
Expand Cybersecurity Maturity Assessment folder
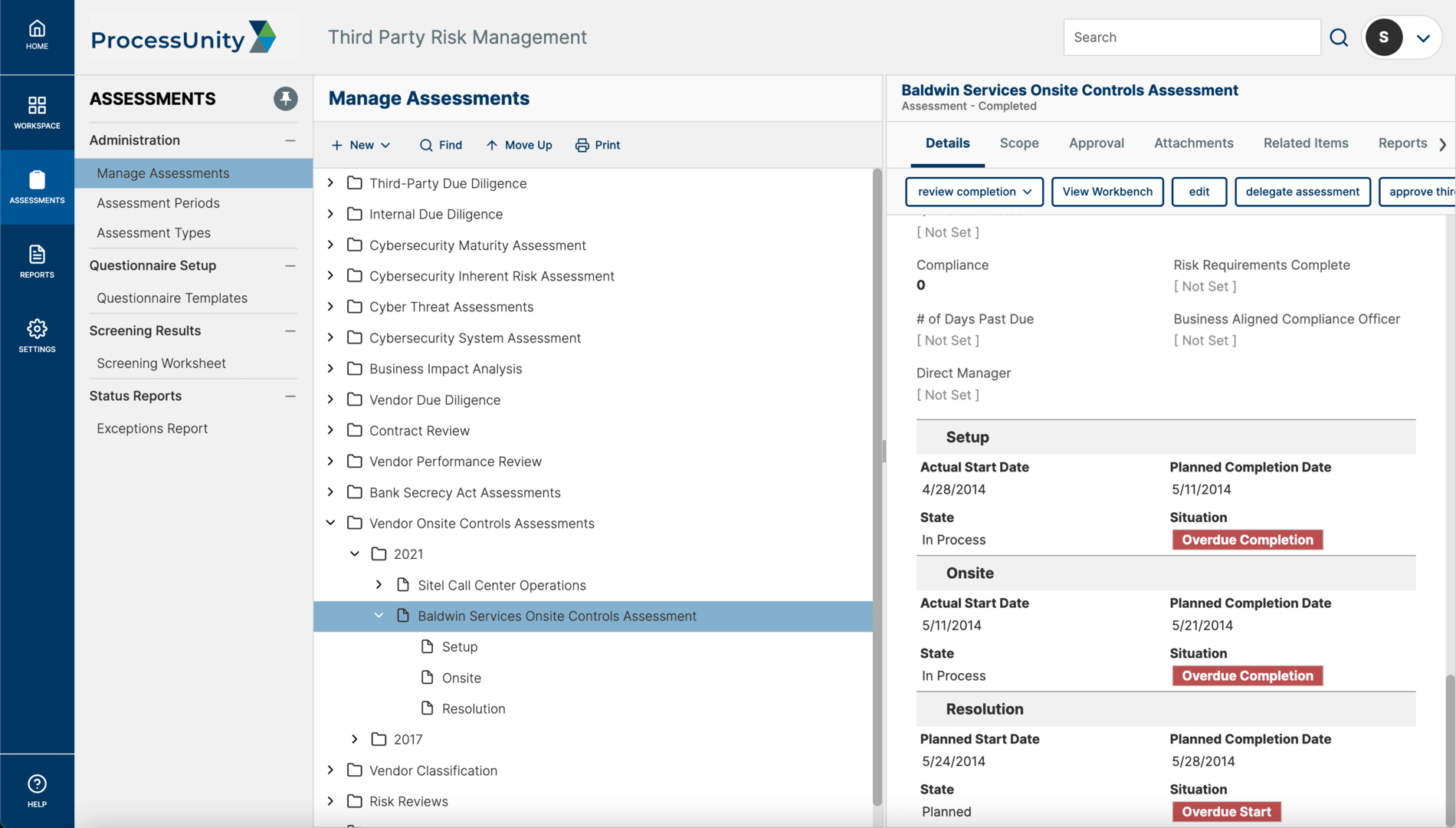point(330,245)
